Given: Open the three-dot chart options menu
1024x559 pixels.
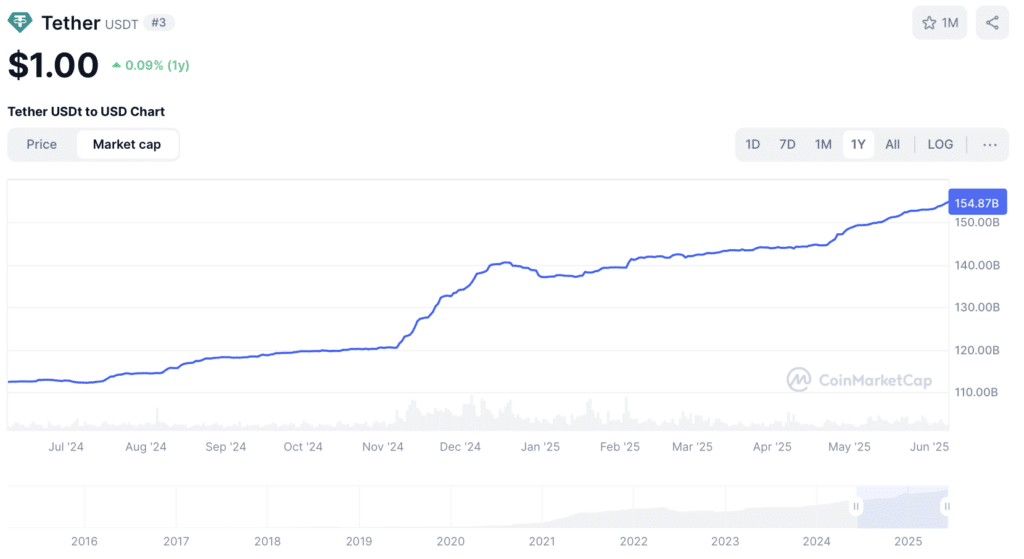Looking at the screenshot, I should 989,144.
